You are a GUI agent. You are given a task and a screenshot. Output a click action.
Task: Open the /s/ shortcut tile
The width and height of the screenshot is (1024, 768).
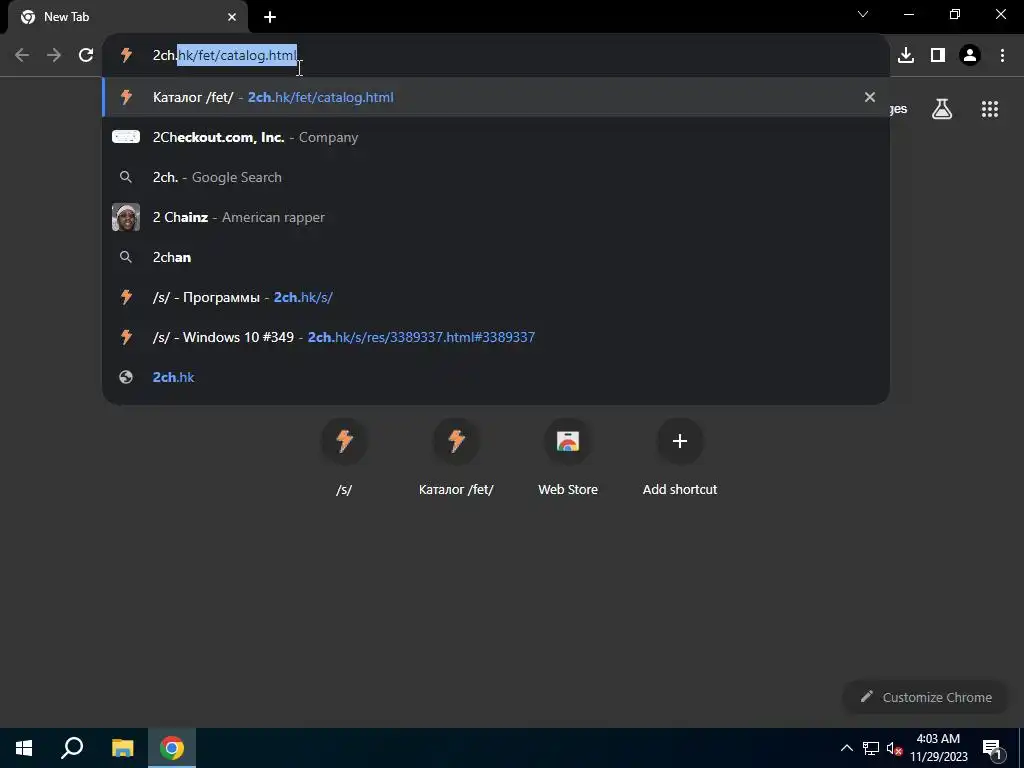(344, 457)
